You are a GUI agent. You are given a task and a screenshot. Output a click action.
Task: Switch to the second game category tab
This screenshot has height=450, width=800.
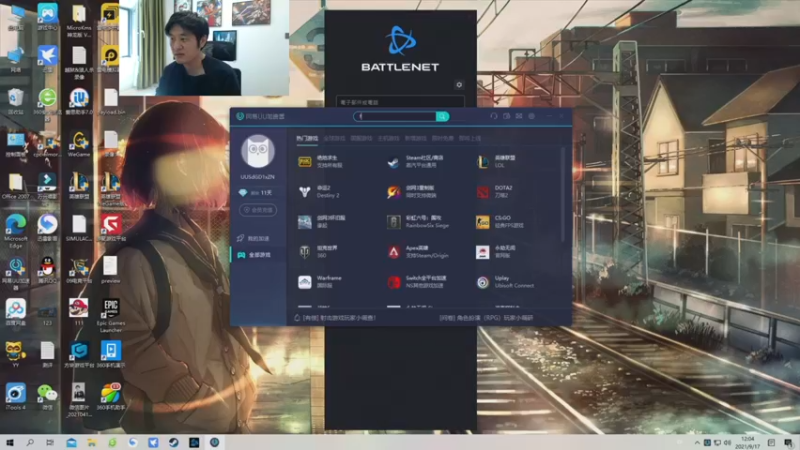(334, 138)
